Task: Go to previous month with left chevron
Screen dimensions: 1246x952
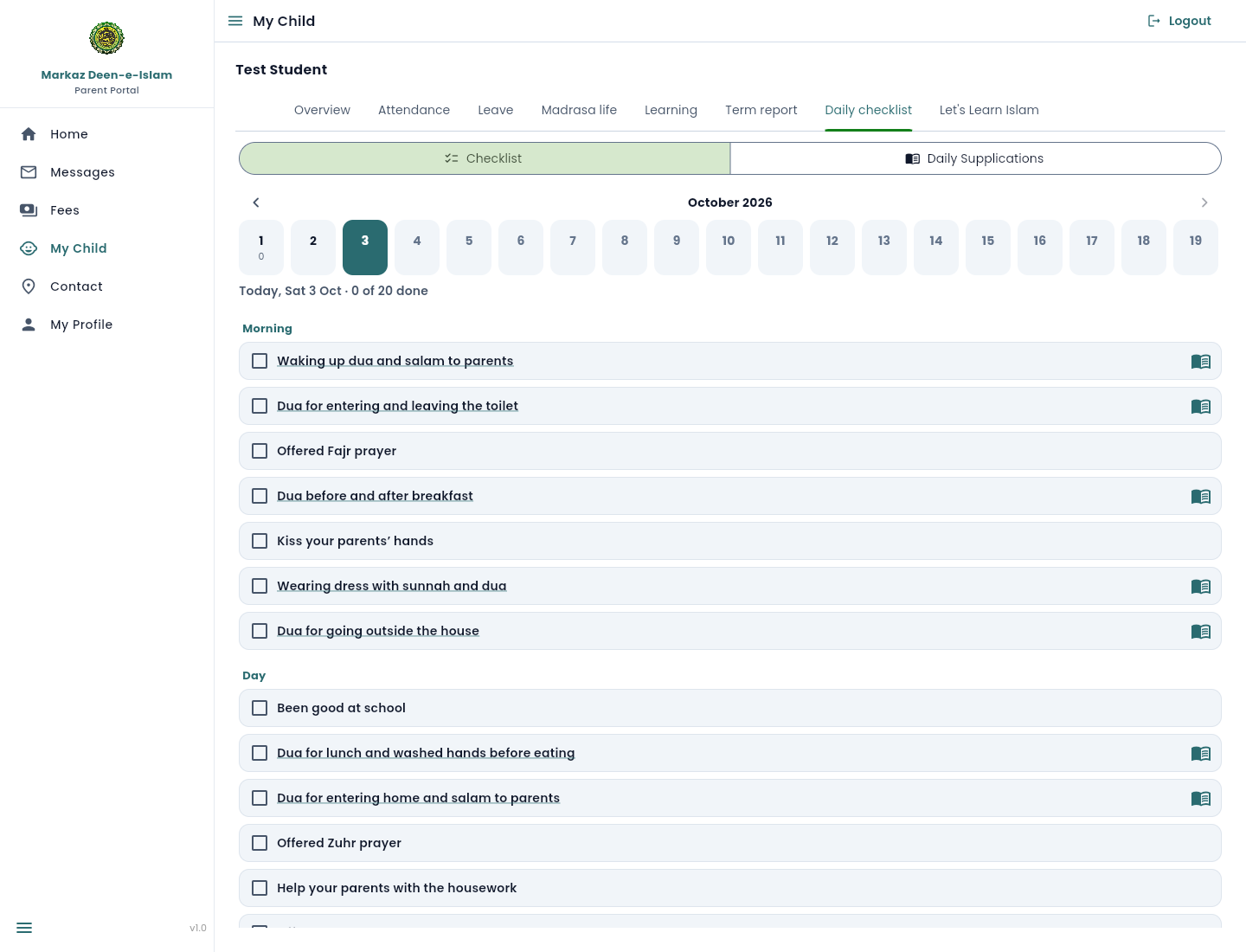Action: coord(256,203)
